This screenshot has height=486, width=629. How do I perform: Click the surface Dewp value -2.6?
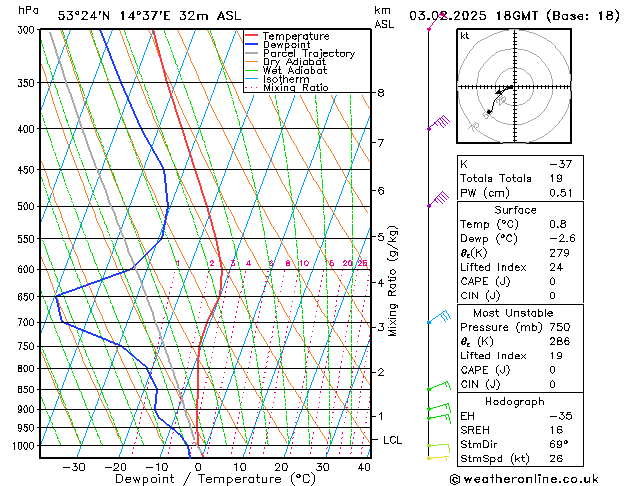(x=562, y=239)
